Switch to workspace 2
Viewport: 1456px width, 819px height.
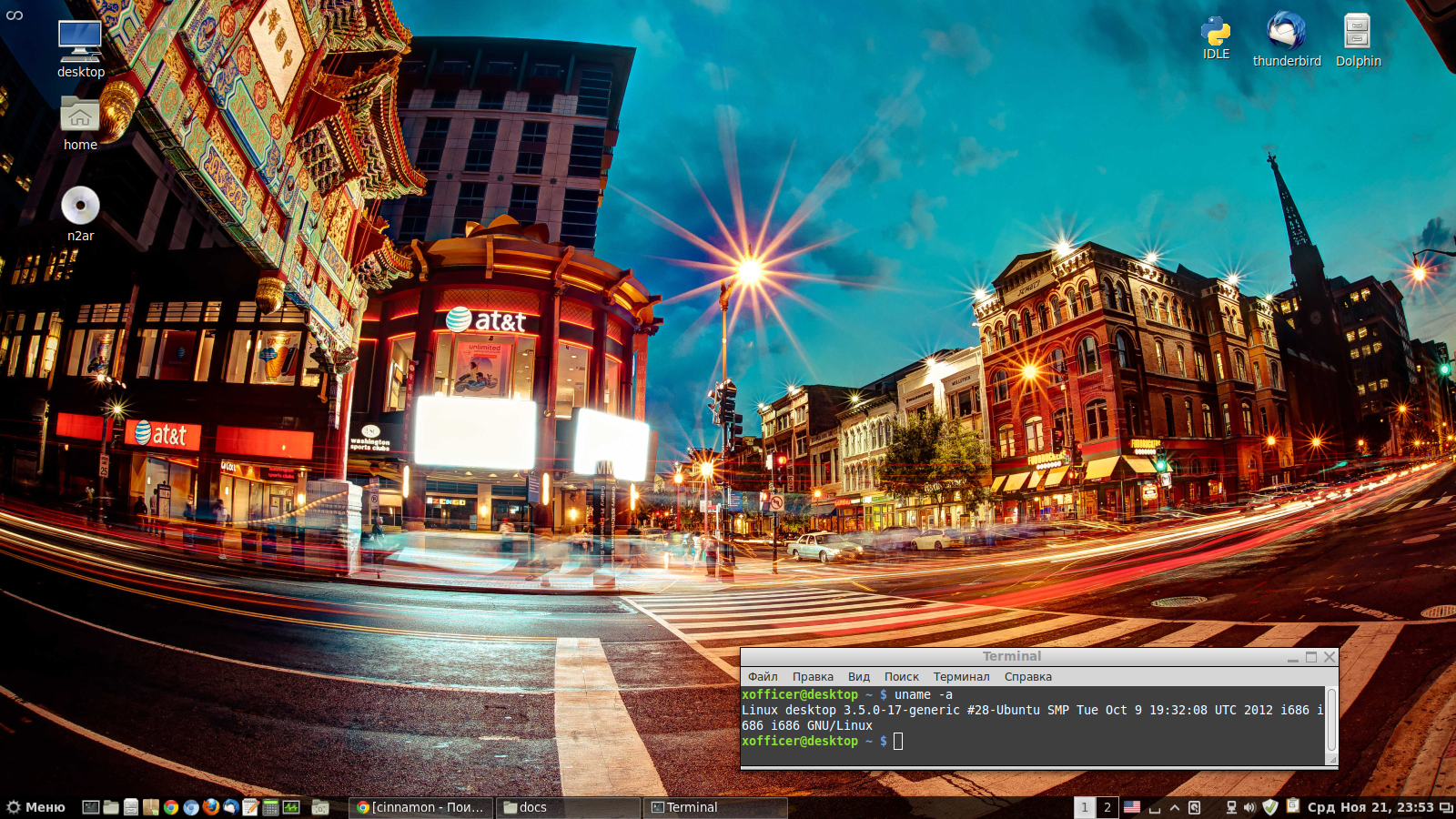pyautogui.click(x=1107, y=807)
